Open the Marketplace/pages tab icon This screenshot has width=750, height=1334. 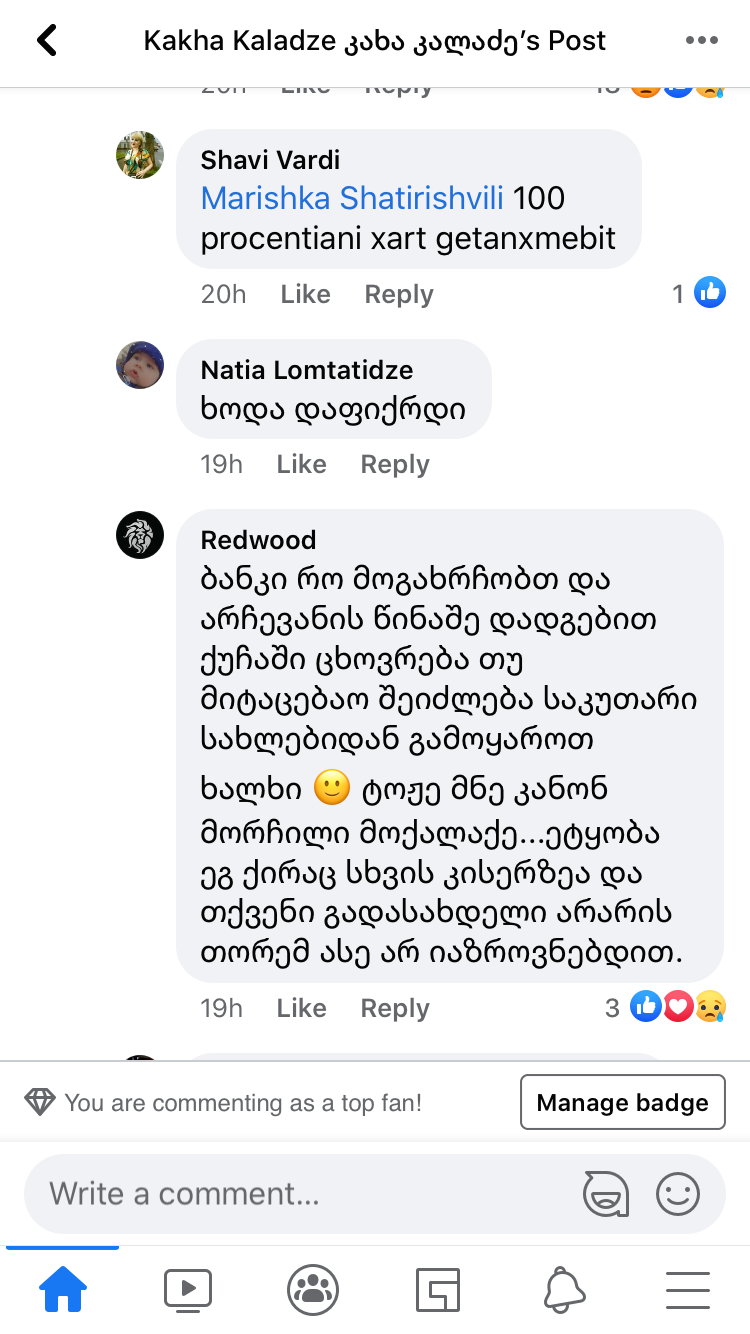pyautogui.click(x=437, y=1290)
